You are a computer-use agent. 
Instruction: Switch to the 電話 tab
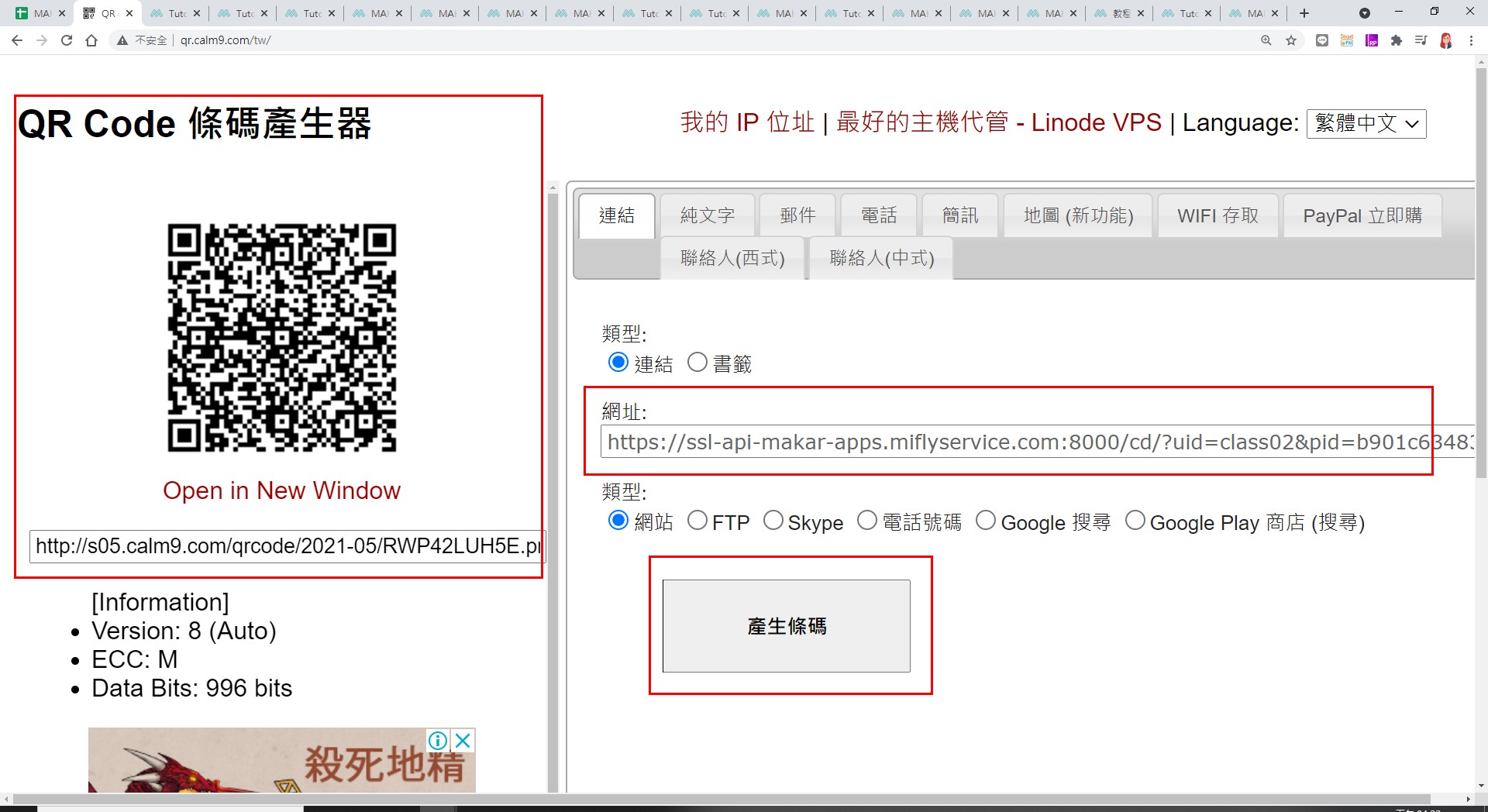point(879,215)
